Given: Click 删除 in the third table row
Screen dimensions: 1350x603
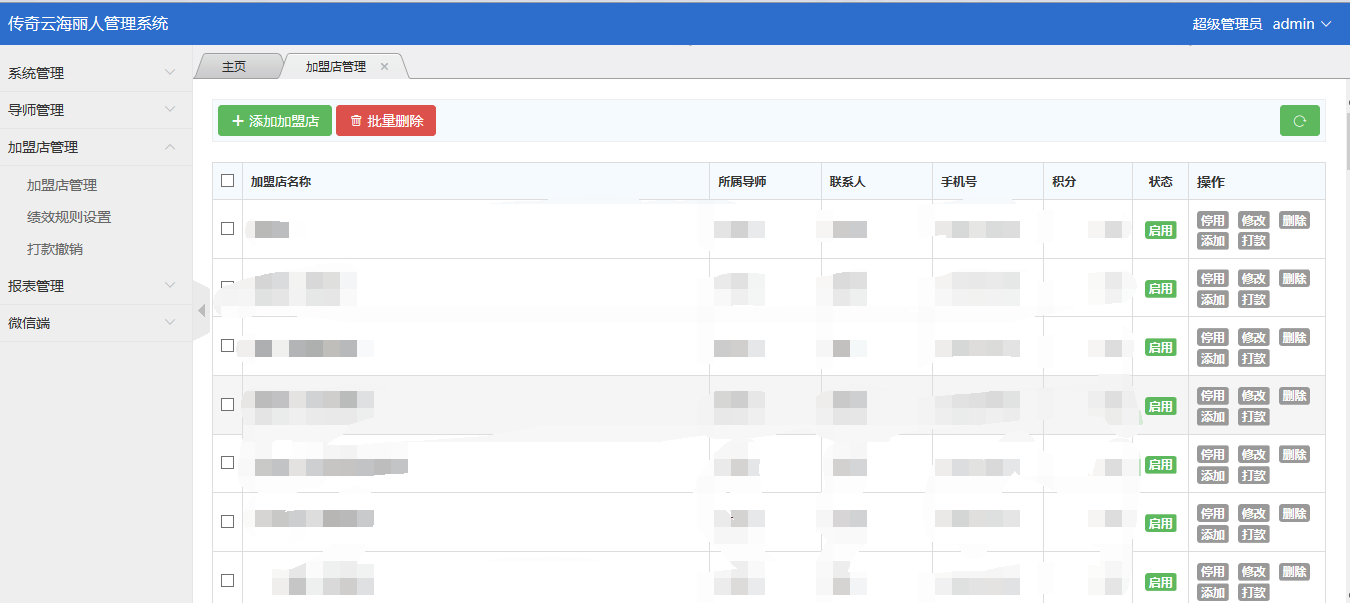Looking at the screenshot, I should coord(1294,338).
